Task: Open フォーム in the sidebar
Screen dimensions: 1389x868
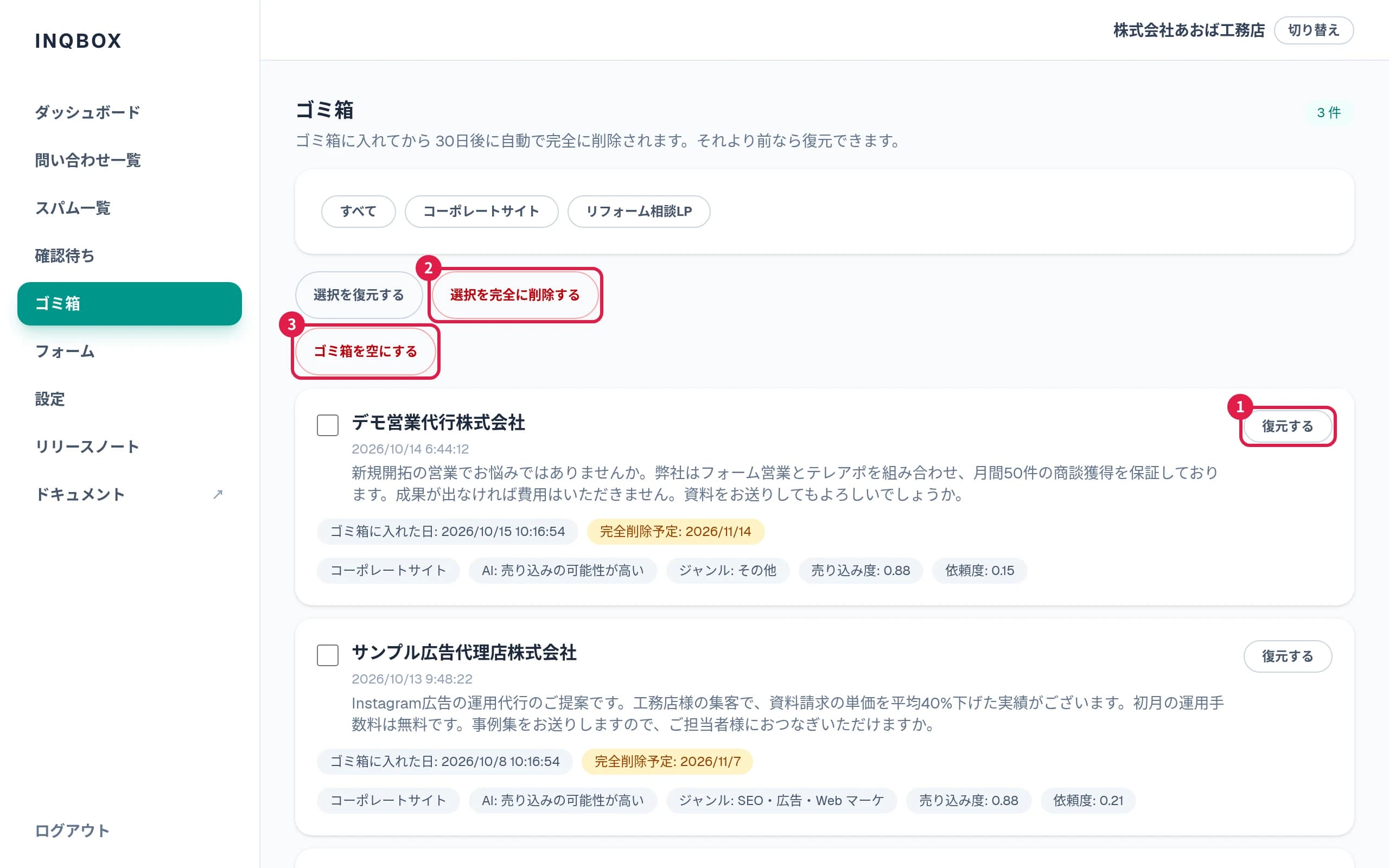Action: (x=130, y=352)
